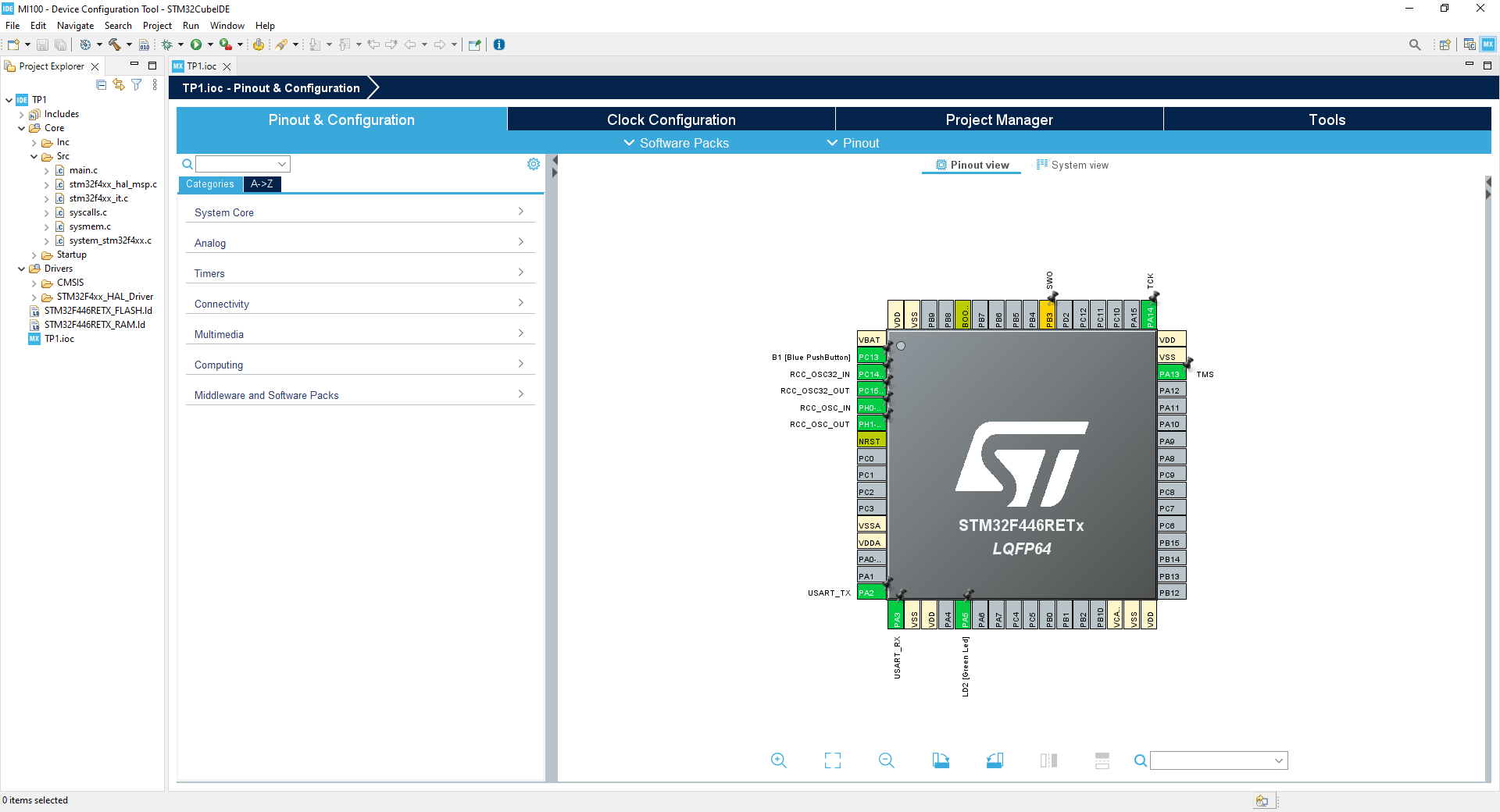The width and height of the screenshot is (1500, 812).
Task: Open the Navigate menu
Action: click(x=75, y=26)
